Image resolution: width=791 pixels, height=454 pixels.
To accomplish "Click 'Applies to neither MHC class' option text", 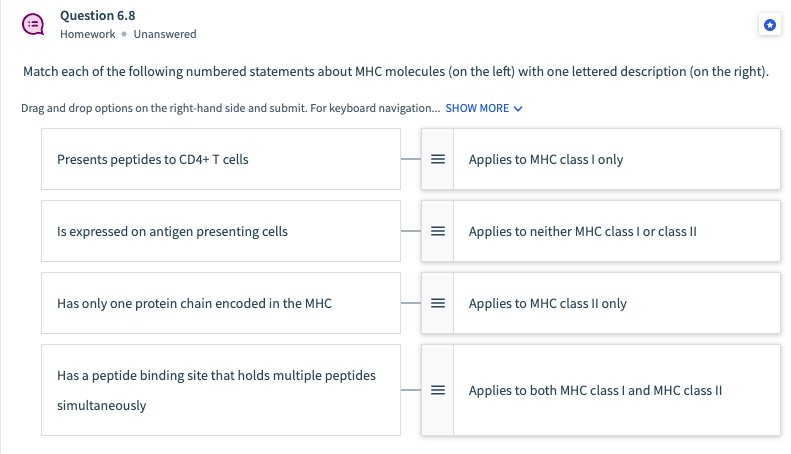I will click(582, 231).
